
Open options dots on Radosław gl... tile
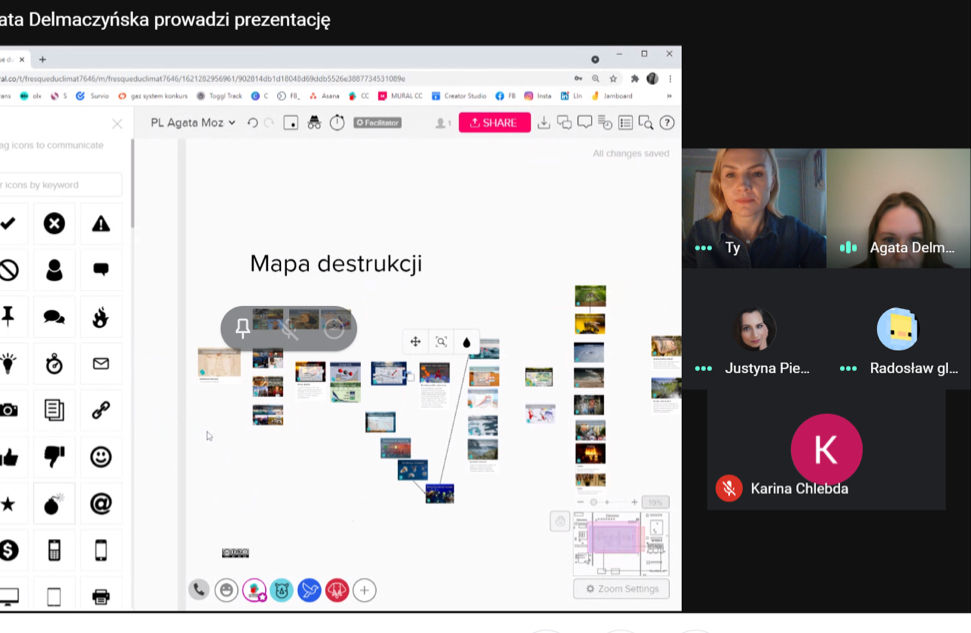848,369
